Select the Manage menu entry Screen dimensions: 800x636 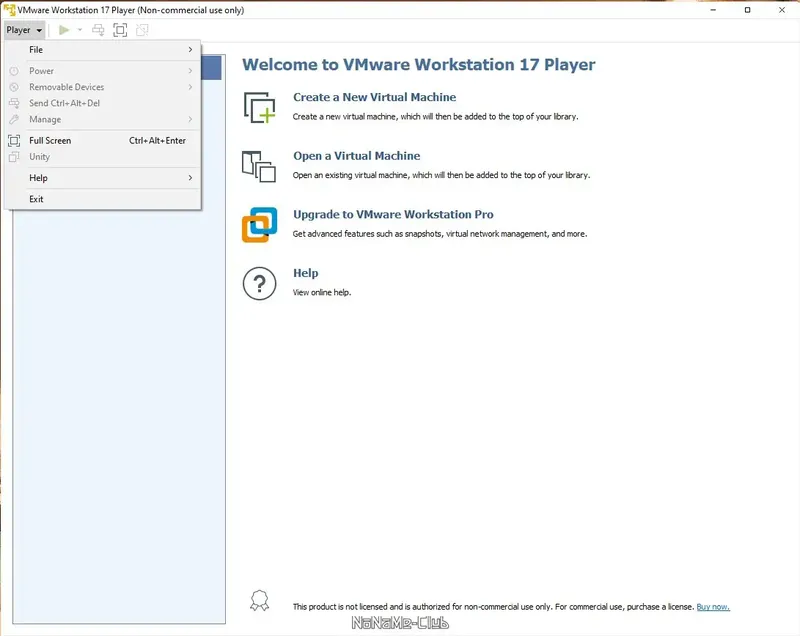point(103,119)
